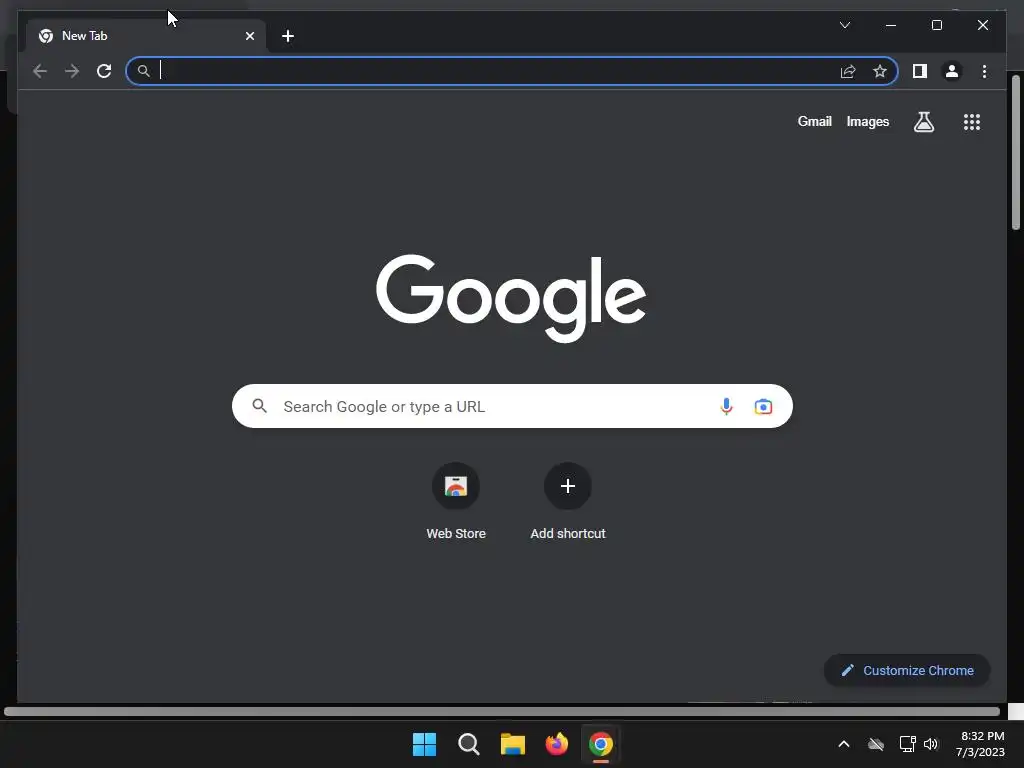Viewport: 1024px width, 768px height.
Task: Open the side panel icon
Action: pos(920,71)
